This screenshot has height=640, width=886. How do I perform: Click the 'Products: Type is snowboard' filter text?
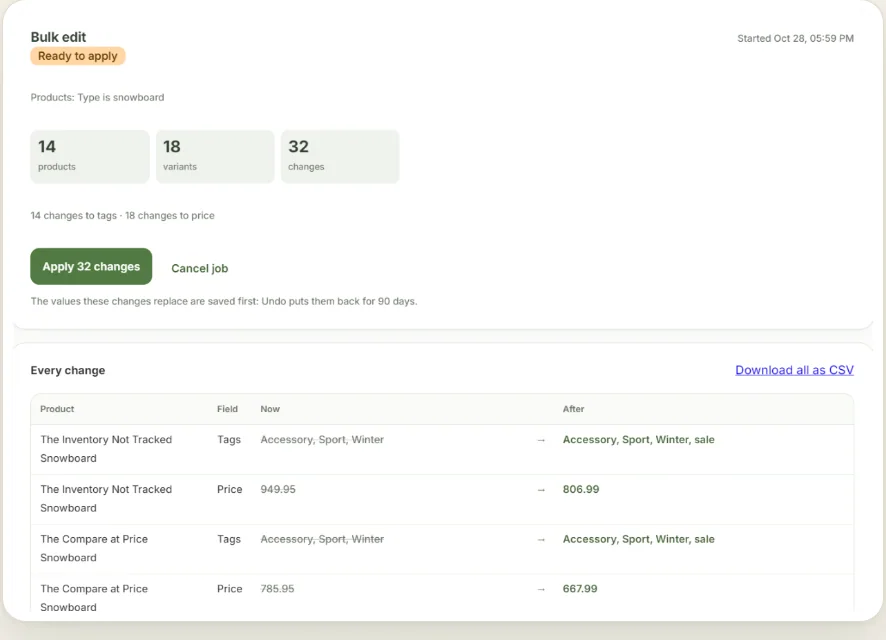(x=97, y=97)
